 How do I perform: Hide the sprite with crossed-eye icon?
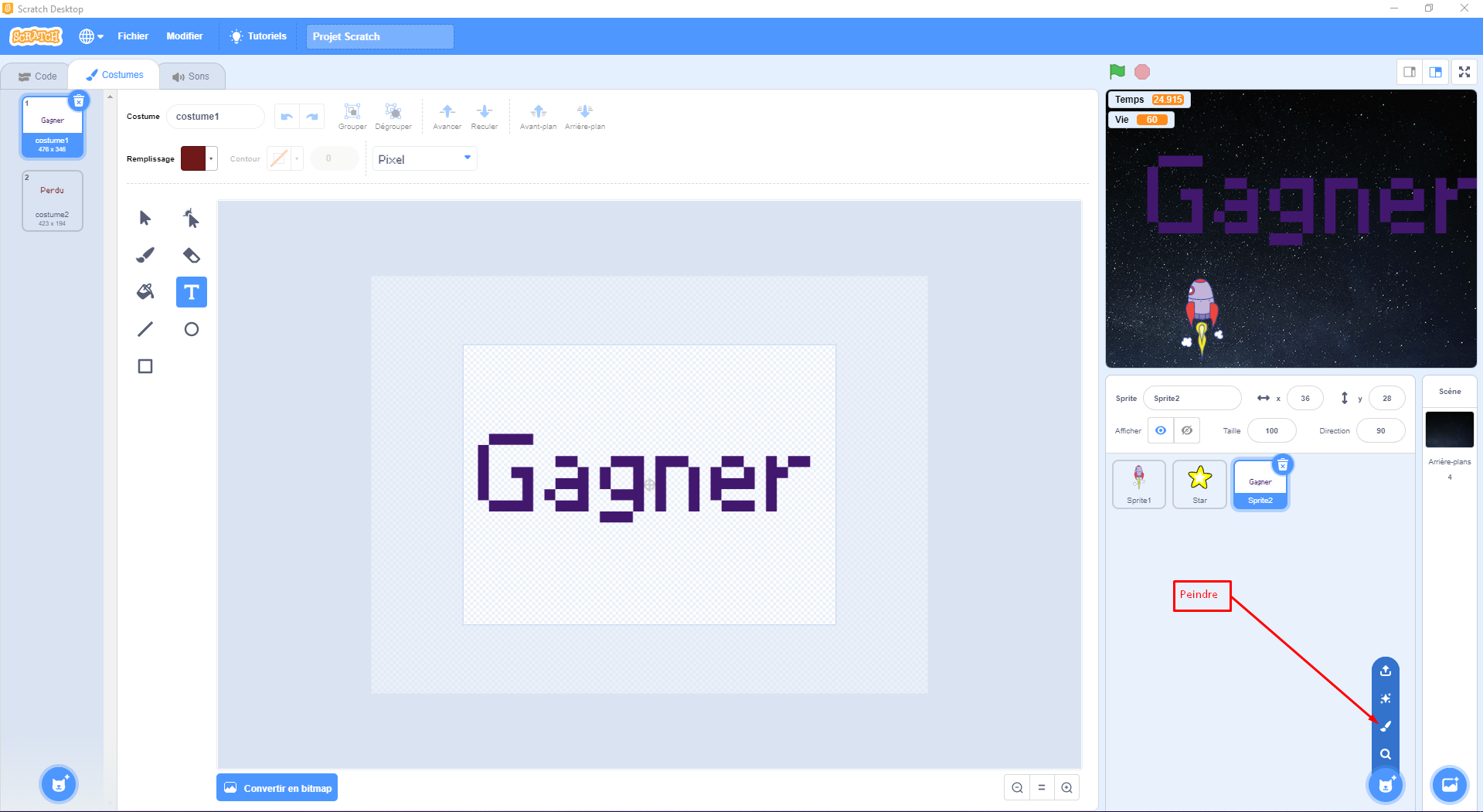pyautogui.click(x=1187, y=430)
